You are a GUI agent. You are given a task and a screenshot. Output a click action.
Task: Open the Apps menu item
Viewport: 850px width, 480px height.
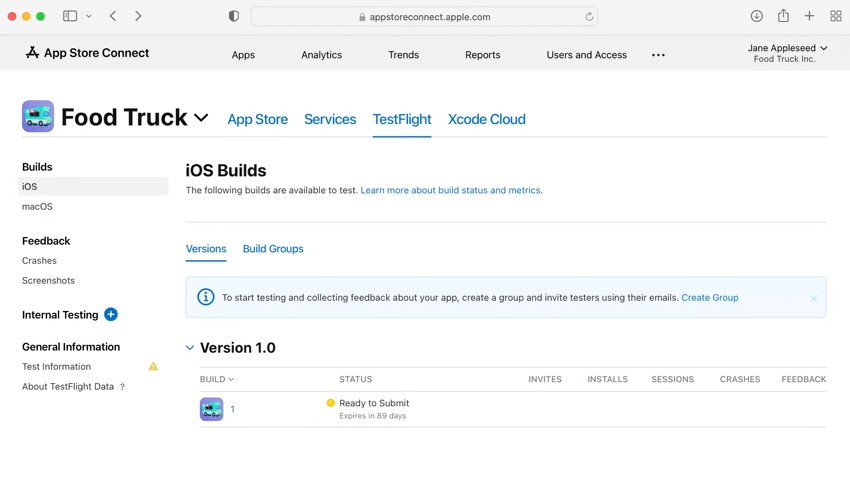pyautogui.click(x=243, y=55)
